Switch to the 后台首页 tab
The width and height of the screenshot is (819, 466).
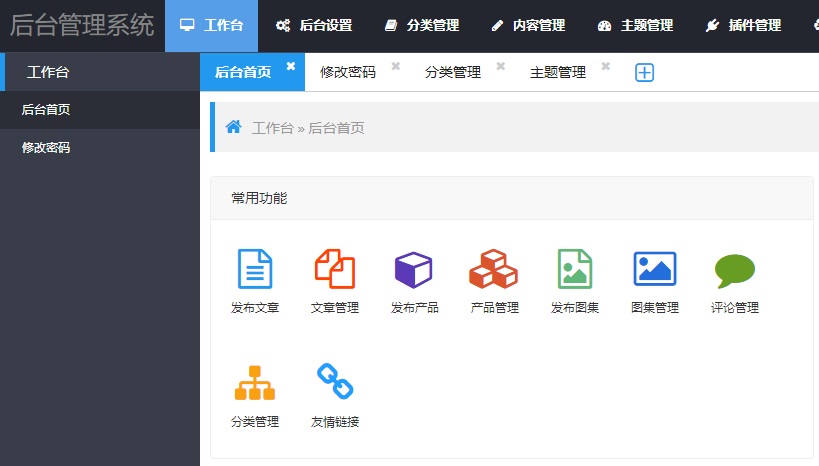click(243, 72)
